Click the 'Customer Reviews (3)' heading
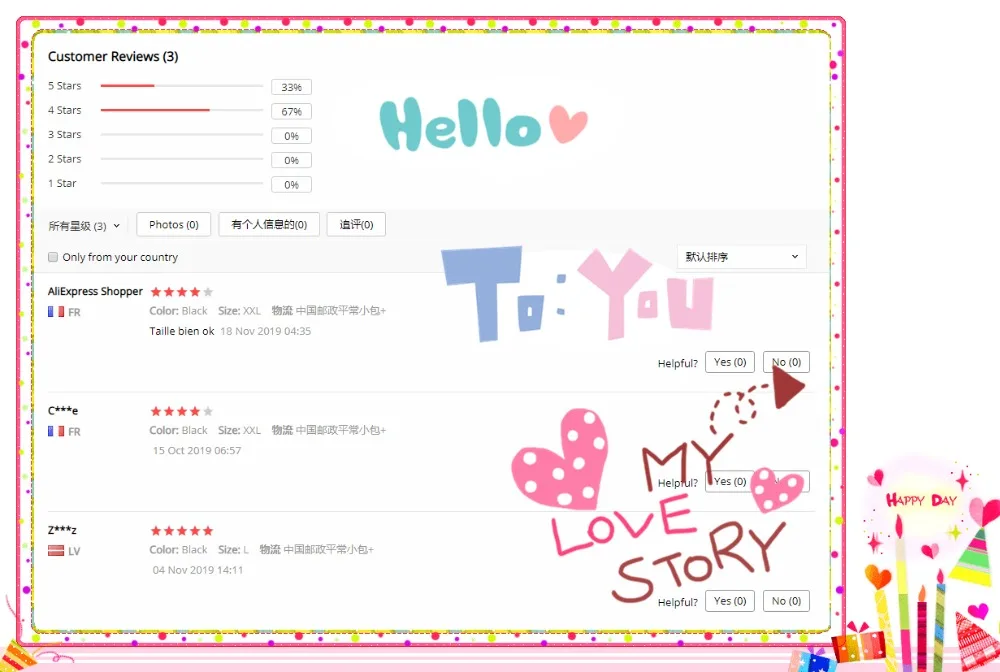The width and height of the screenshot is (1000, 672). pos(113,56)
